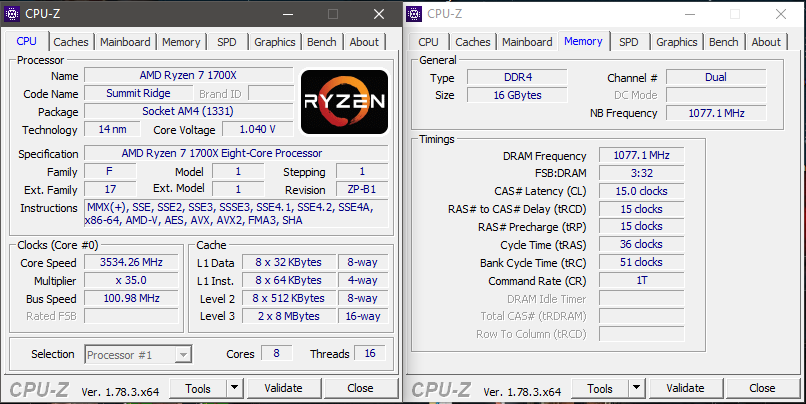
Task: Click the Tools button in left window
Action: click(x=198, y=388)
